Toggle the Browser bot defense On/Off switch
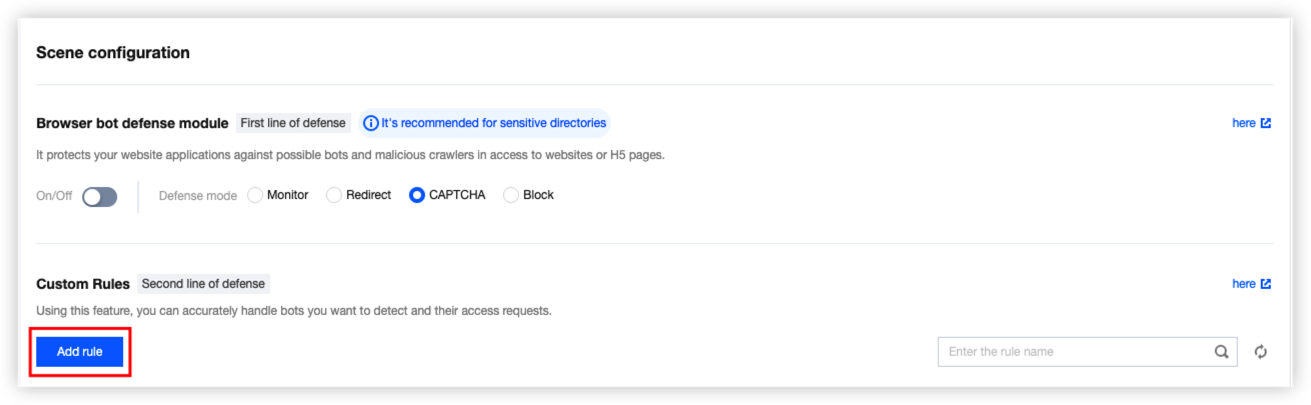The height and width of the screenshot is (405, 1311). 99,196
